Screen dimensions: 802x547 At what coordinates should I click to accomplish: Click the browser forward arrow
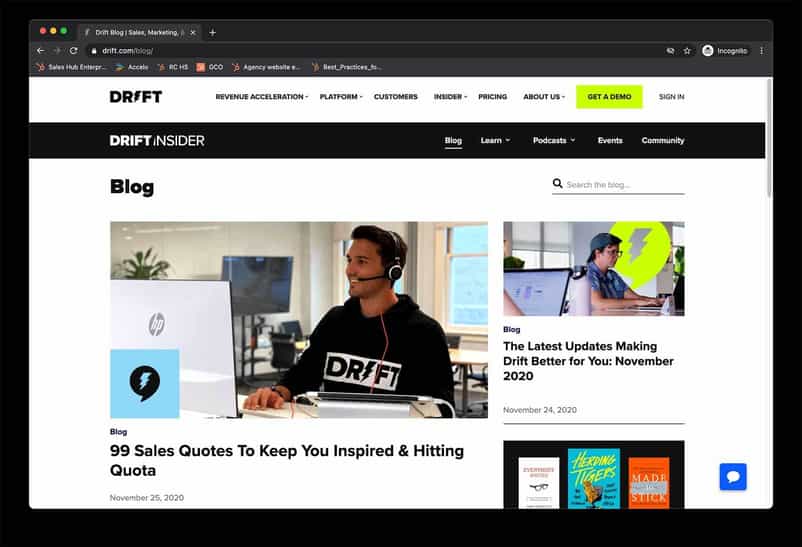click(57, 51)
